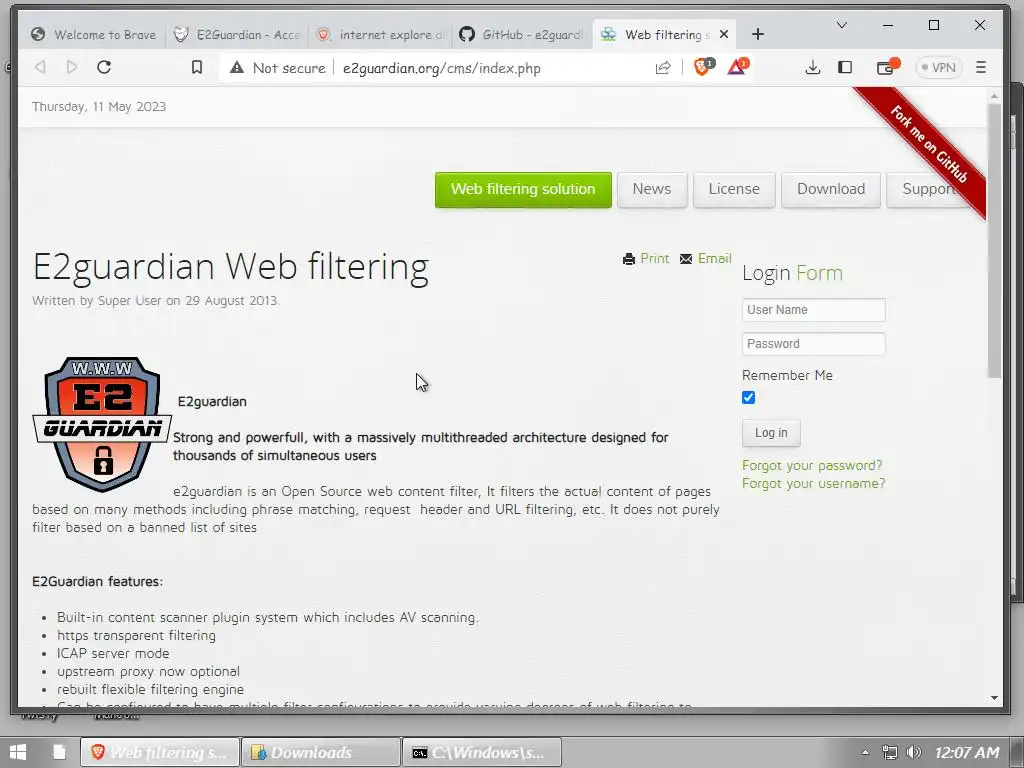1024x768 pixels.
Task: Click the 12:07 AM clock
Action: point(967,752)
